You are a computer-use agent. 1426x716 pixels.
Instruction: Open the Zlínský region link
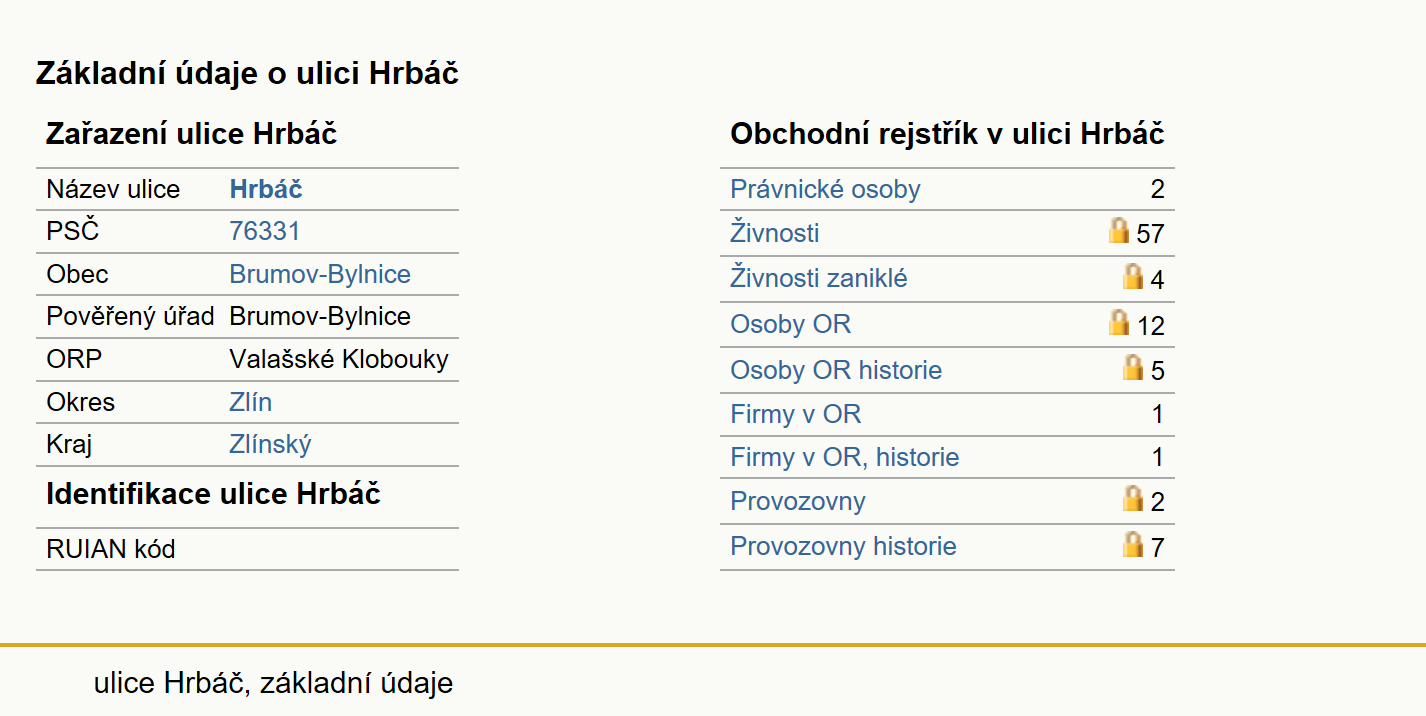(x=270, y=444)
